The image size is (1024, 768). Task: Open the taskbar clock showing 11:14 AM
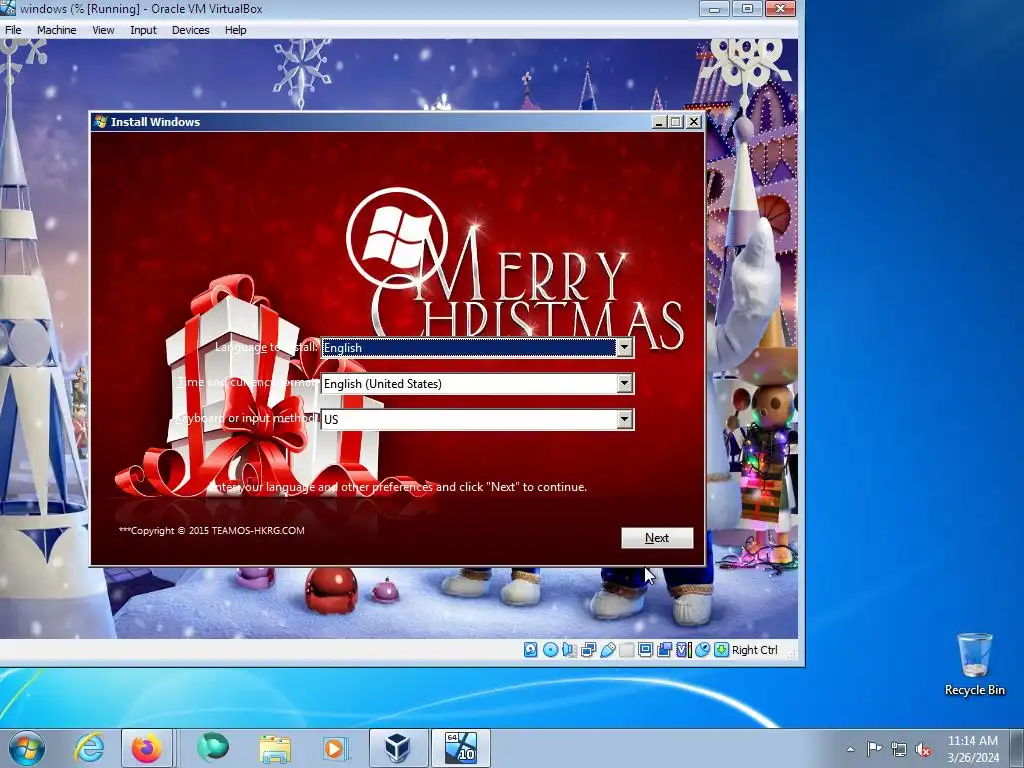(x=973, y=748)
